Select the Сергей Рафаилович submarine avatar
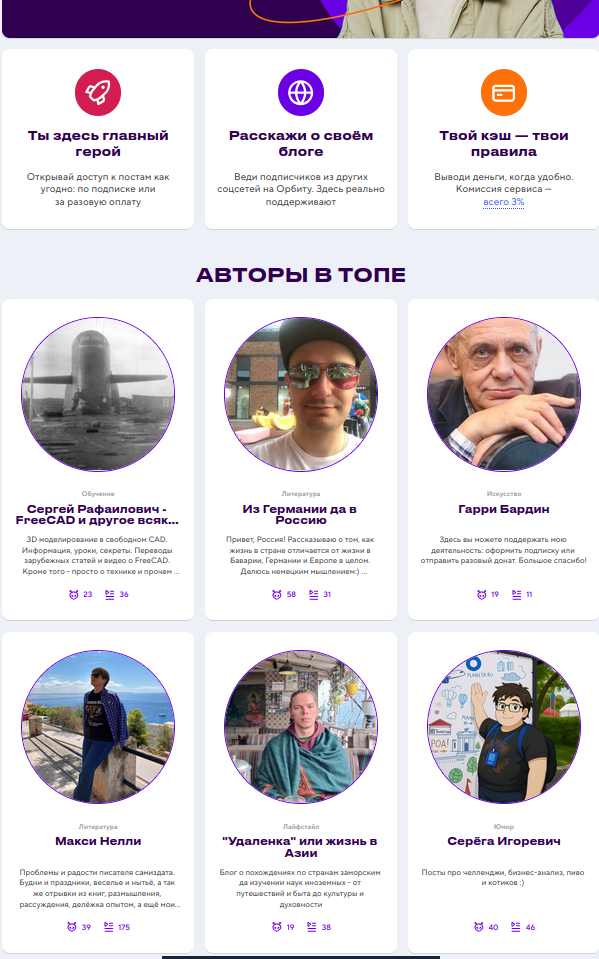The height and width of the screenshot is (959, 599). point(98,394)
